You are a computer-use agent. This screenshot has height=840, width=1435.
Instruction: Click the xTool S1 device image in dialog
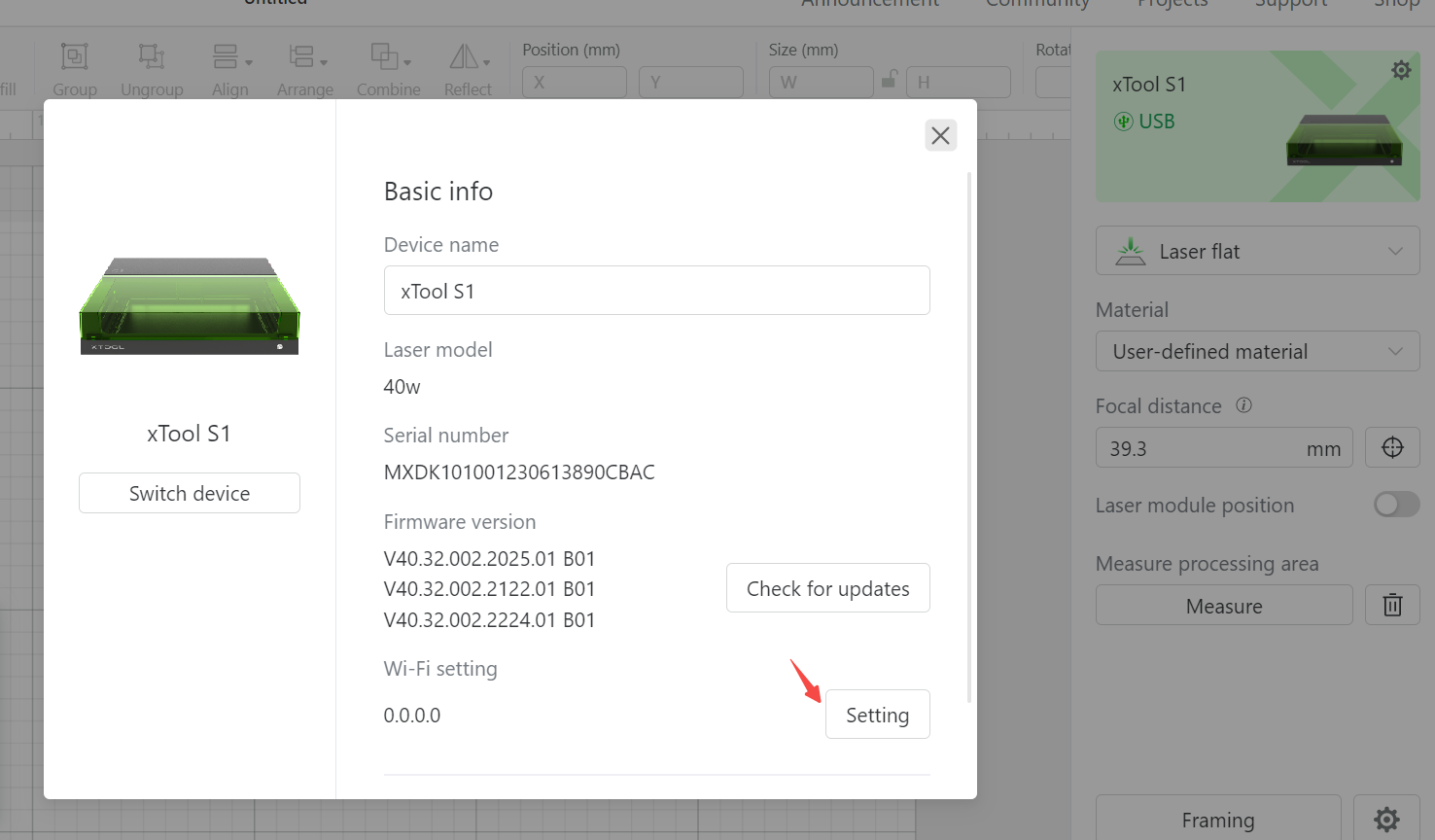190,306
